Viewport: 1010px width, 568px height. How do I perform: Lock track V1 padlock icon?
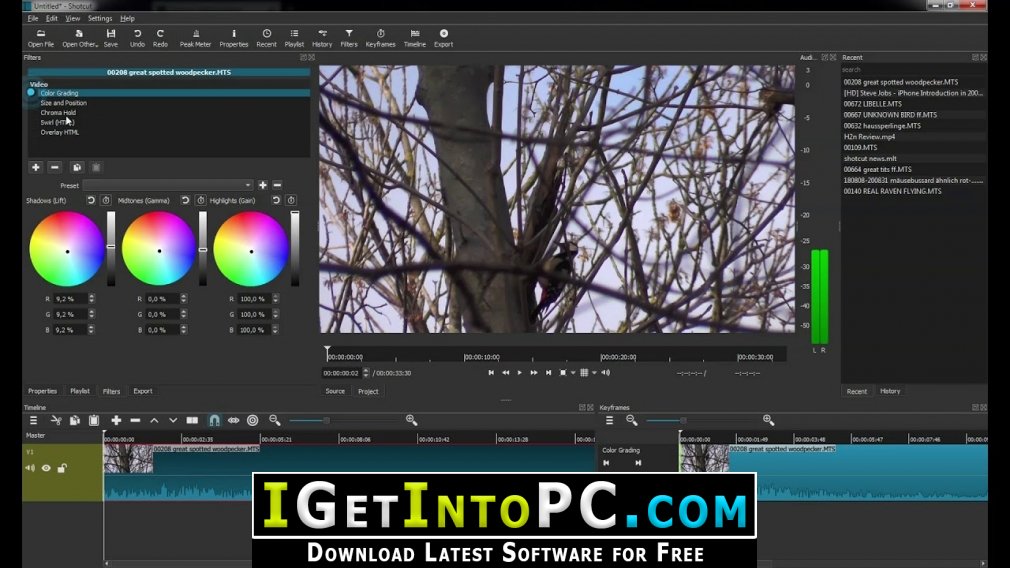(62, 468)
